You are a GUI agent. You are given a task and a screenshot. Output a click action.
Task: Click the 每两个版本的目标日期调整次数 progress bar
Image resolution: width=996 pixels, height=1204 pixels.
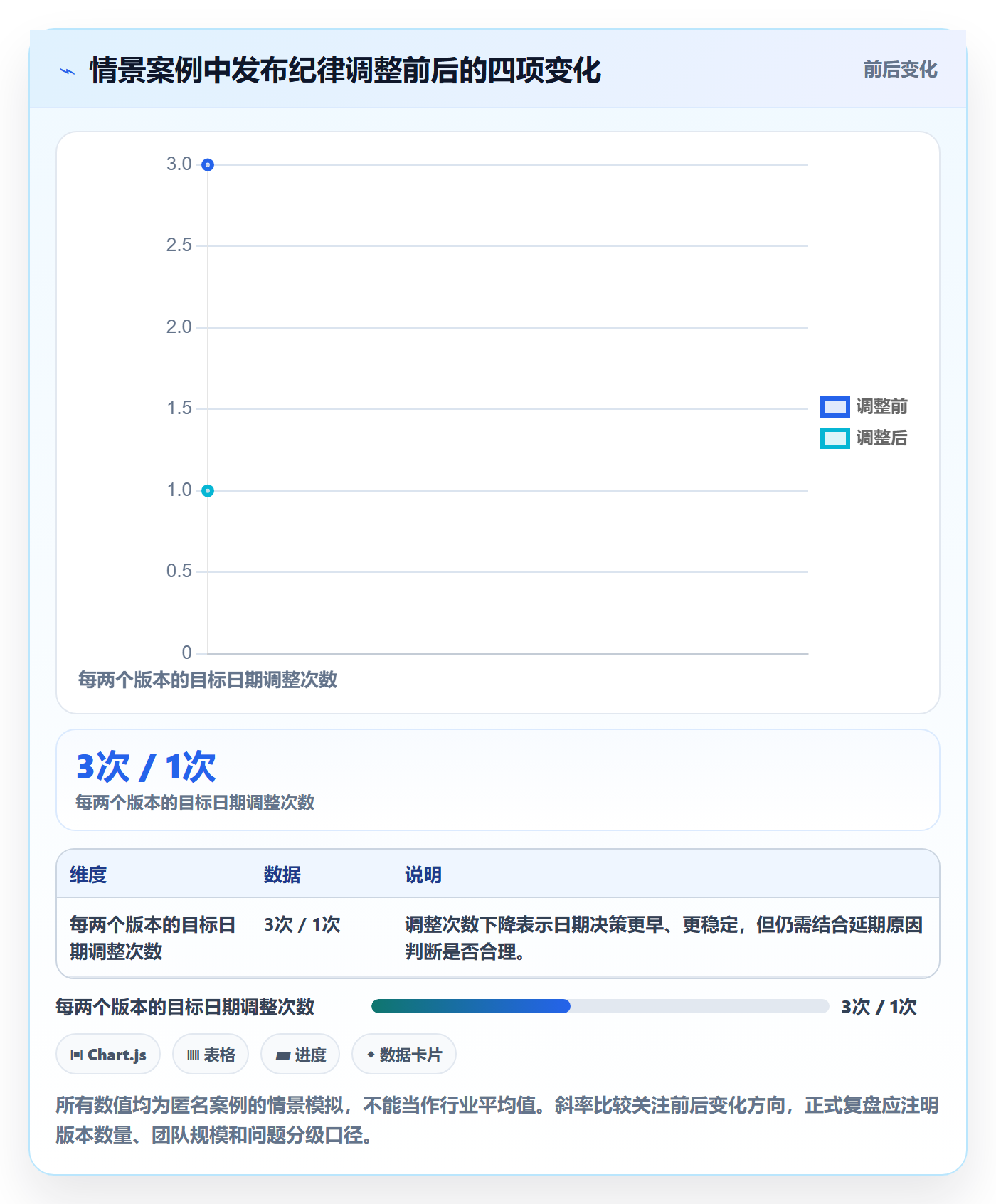click(600, 1006)
